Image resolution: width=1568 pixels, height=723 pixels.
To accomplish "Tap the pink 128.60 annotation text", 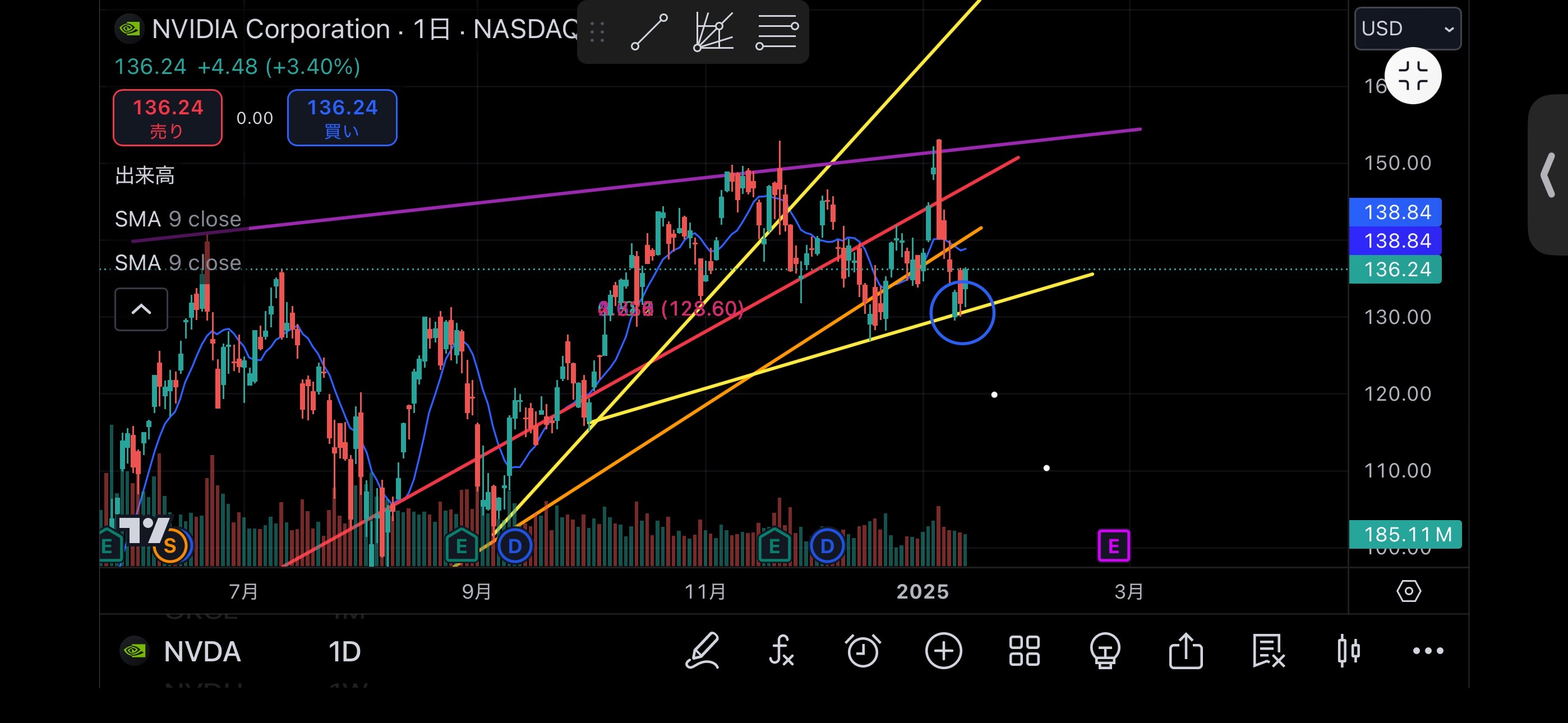I will pos(671,309).
